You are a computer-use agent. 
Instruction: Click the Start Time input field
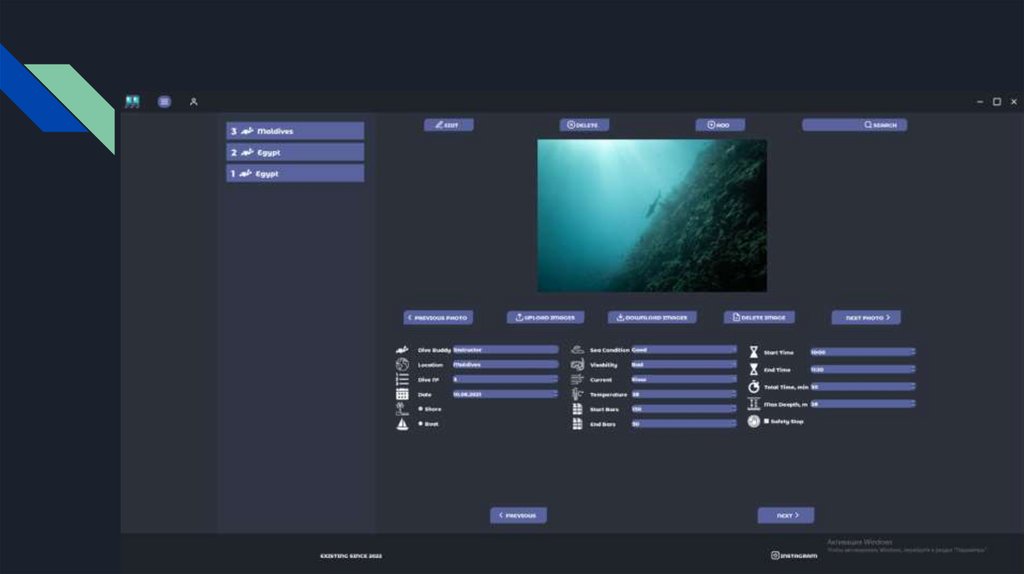click(x=863, y=352)
